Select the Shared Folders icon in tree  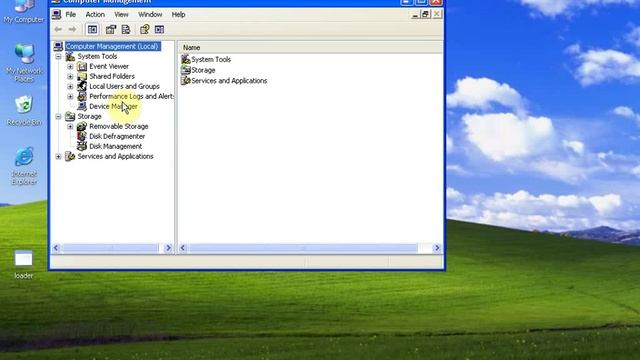(x=82, y=76)
